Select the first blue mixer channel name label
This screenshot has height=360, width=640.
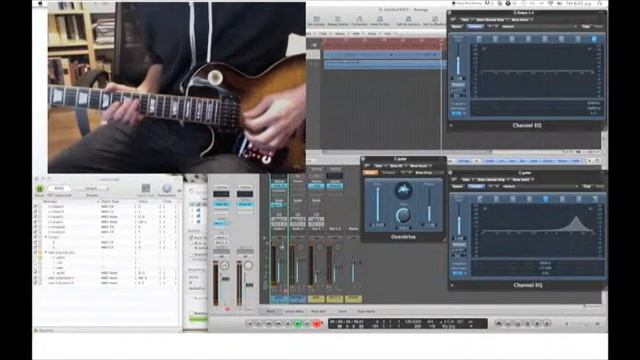click(279, 299)
